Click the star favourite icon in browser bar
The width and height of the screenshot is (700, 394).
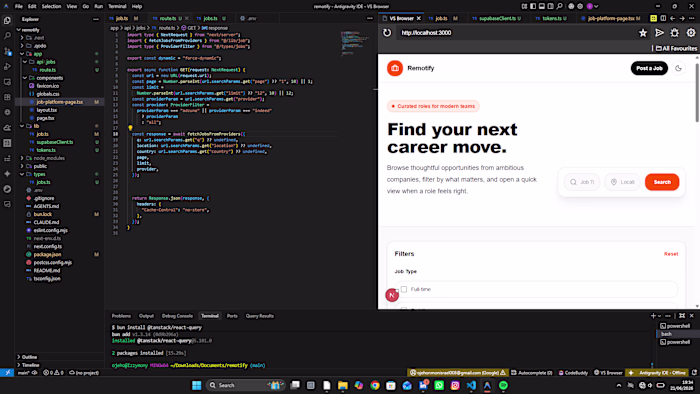(643, 33)
